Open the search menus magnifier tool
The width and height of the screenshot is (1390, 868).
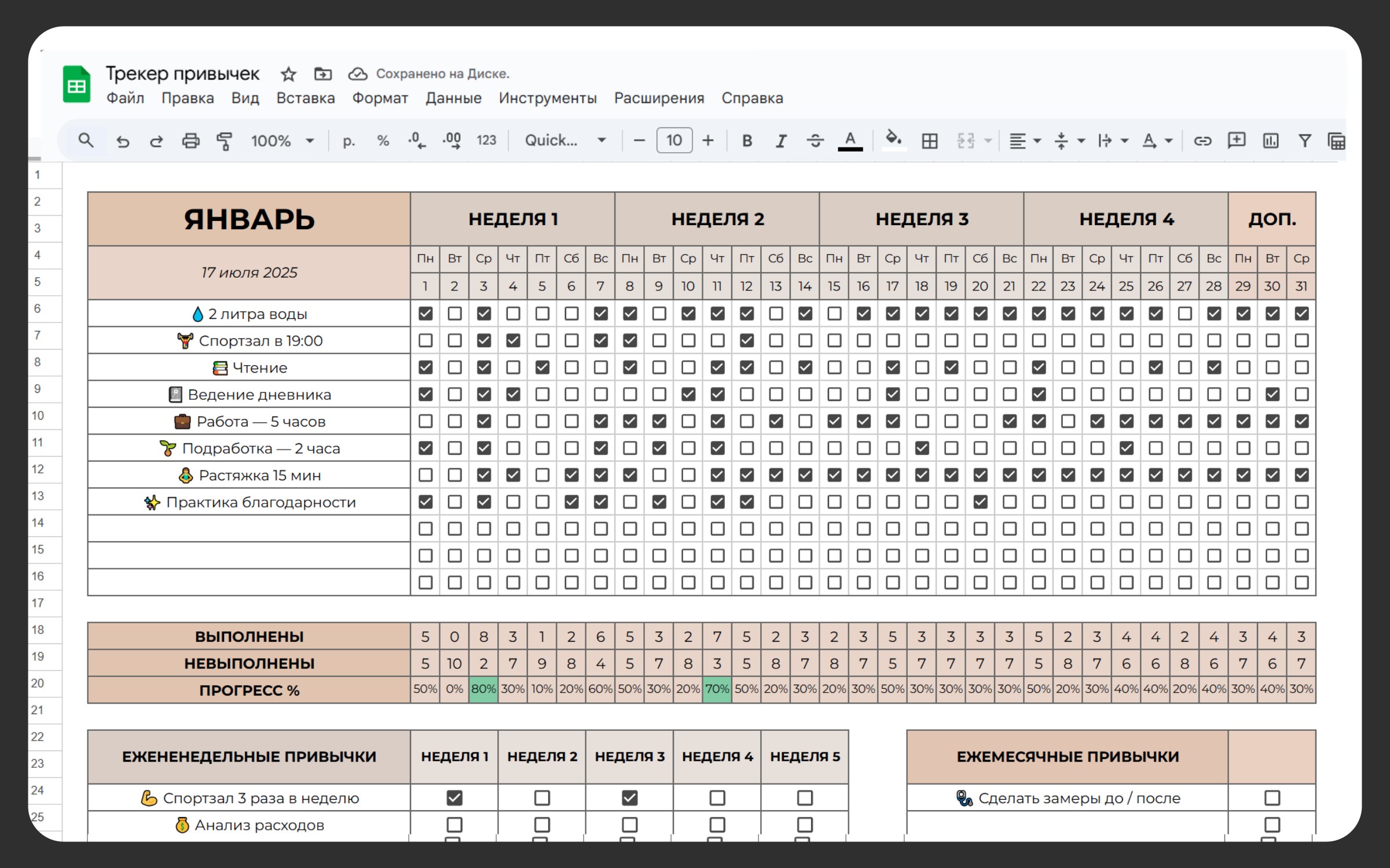tap(86, 141)
